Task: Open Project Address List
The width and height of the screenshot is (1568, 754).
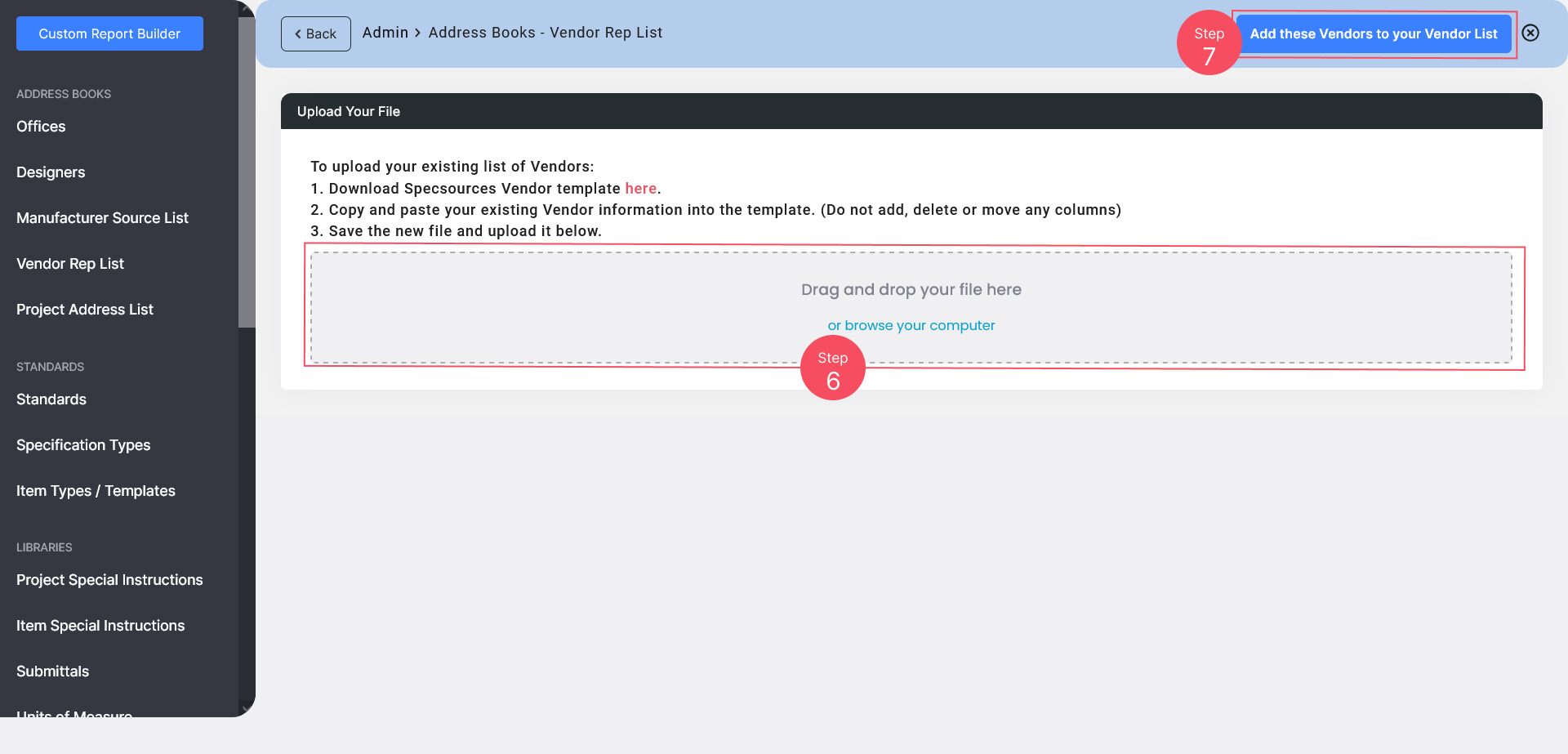Action: tap(85, 310)
